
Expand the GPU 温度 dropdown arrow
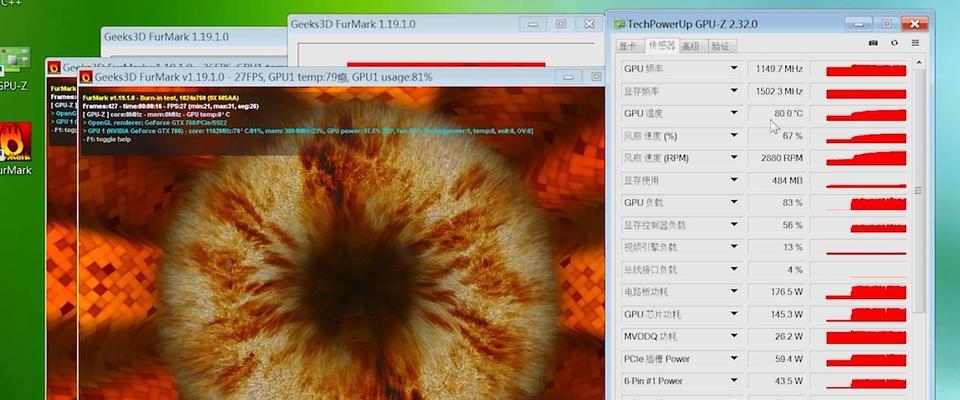pos(734,113)
